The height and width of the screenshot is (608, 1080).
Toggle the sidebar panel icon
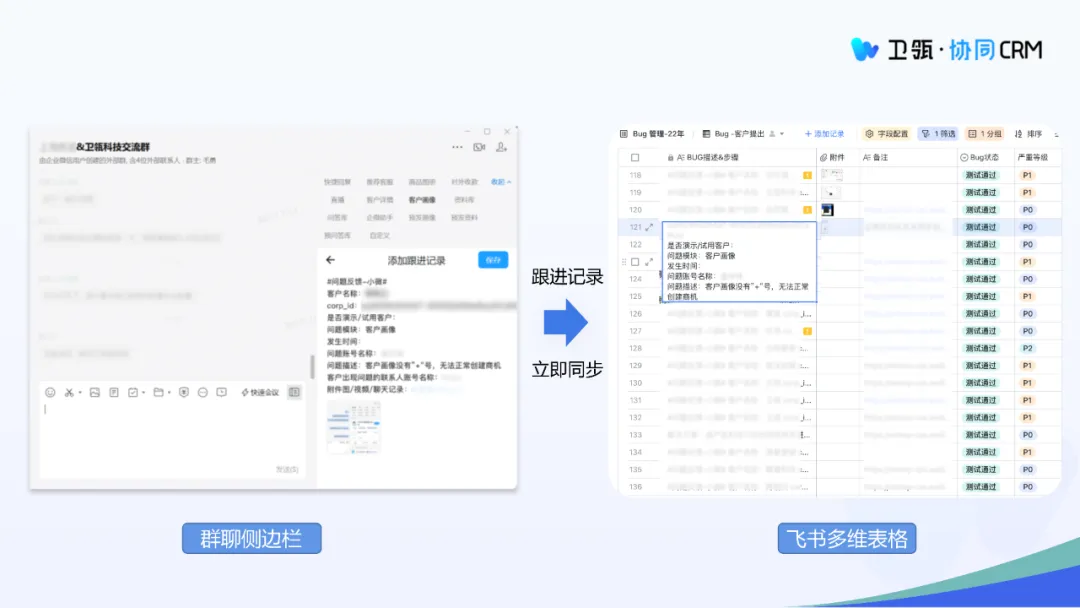click(x=294, y=392)
